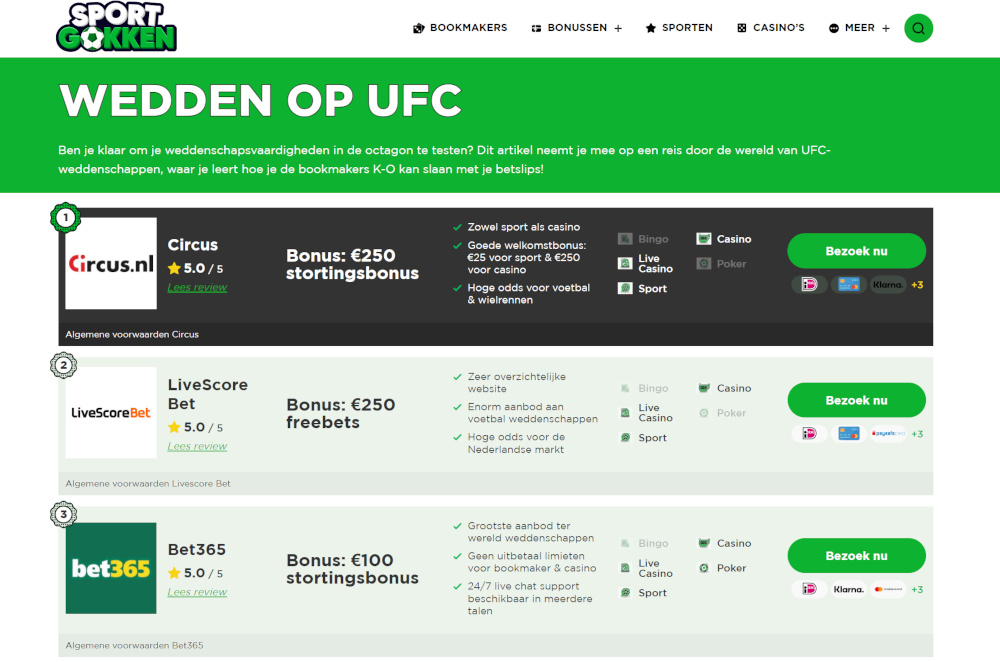Click the Poker icon in Bet365 row

(703, 568)
